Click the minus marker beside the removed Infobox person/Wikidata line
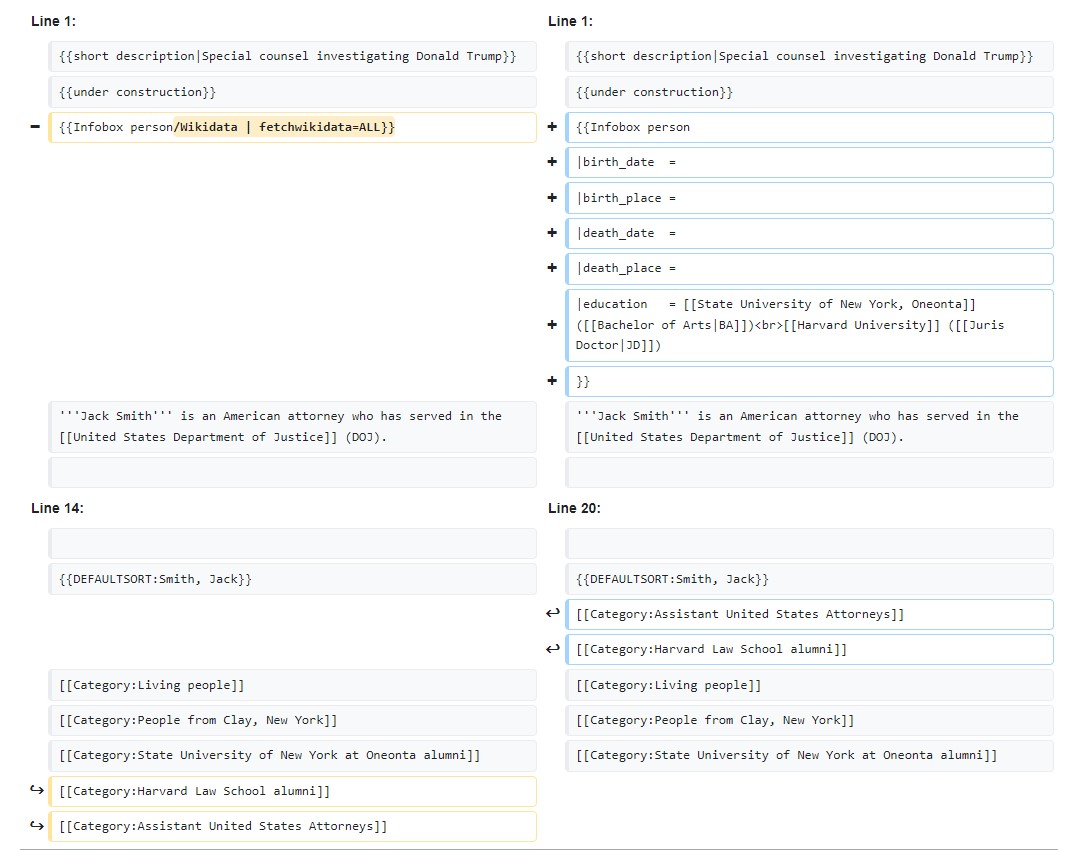The height and width of the screenshot is (850, 1077). (35, 127)
